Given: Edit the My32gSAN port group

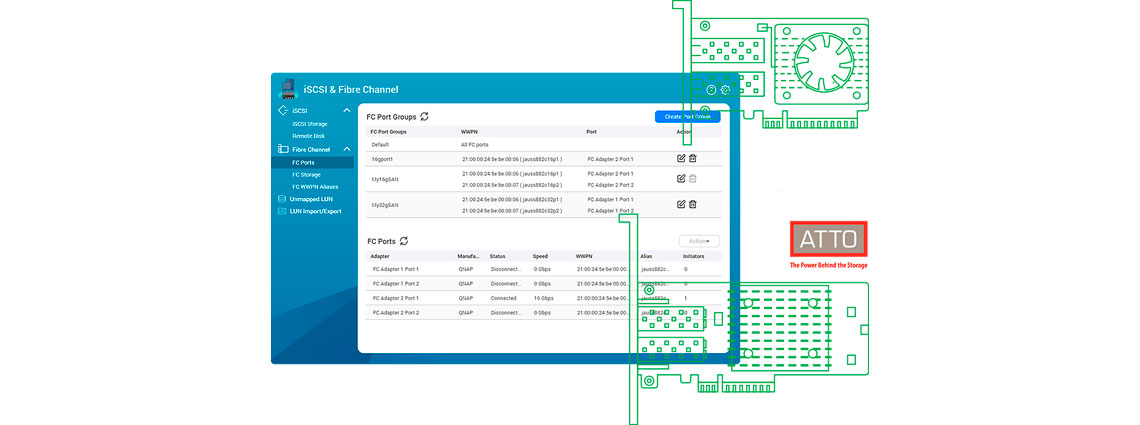Looking at the screenshot, I should pos(681,204).
